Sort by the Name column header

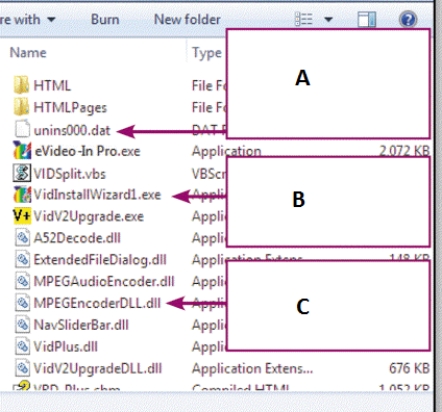point(28,53)
